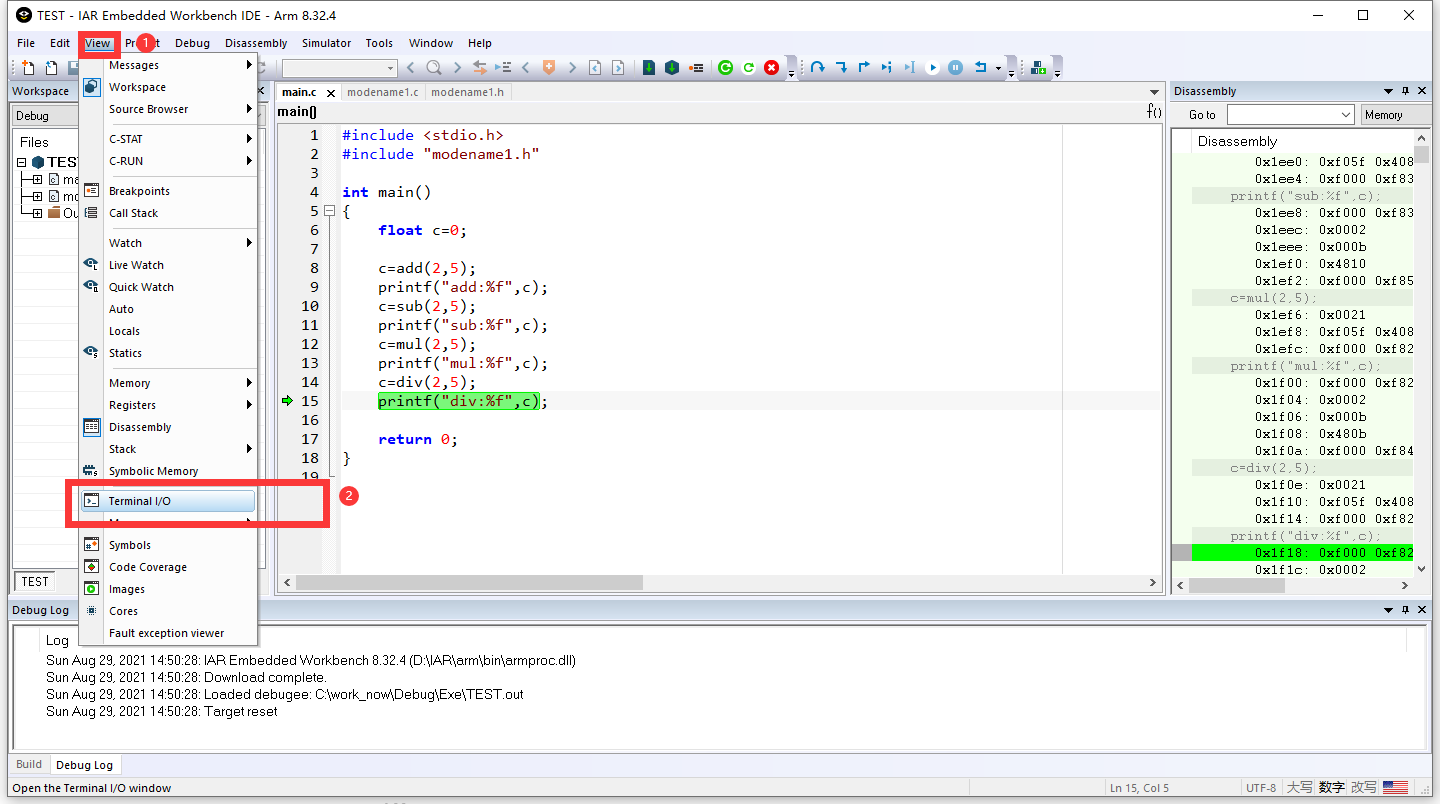This screenshot has width=1440, height=804.
Task: Pin or unpin the Debug Log panel
Action: click(x=1405, y=610)
